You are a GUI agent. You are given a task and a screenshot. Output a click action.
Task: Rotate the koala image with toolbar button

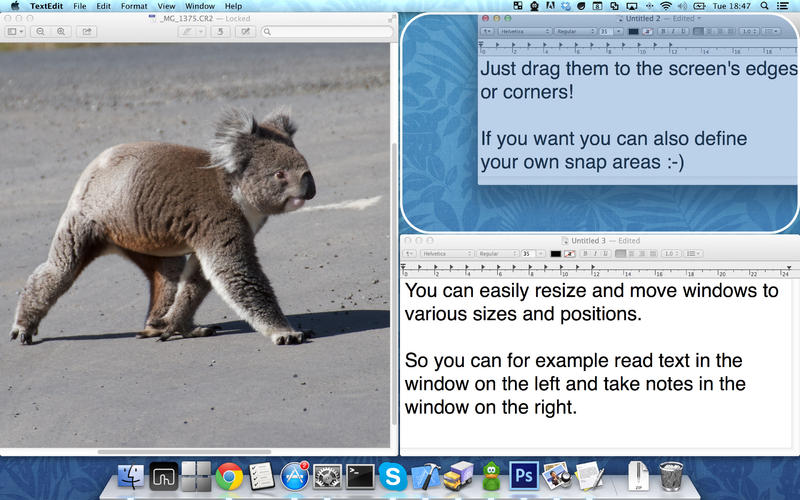click(x=220, y=32)
